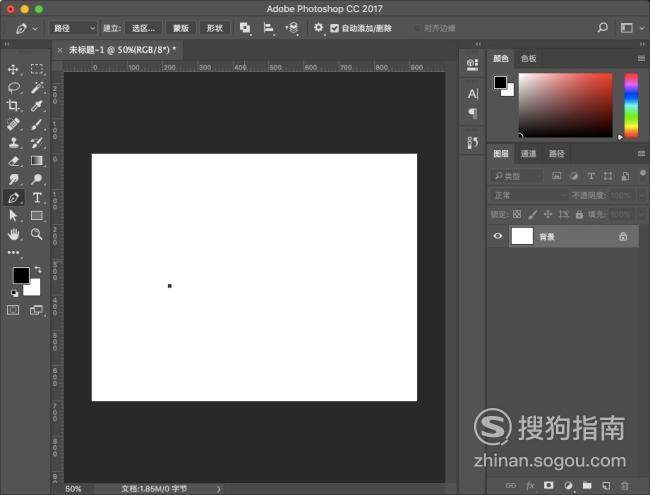This screenshot has height=495, width=650.
Task: Select the Rectangle shape tool
Action: click(x=36, y=216)
